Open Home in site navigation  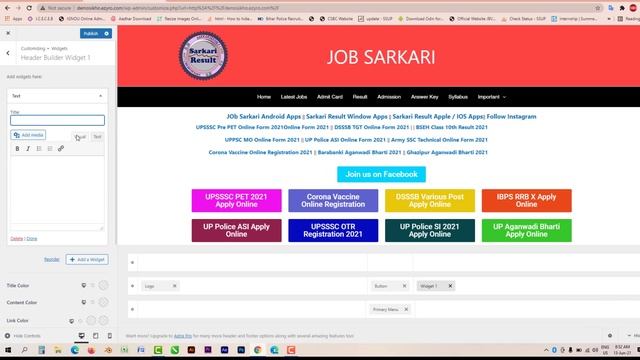[x=264, y=97]
